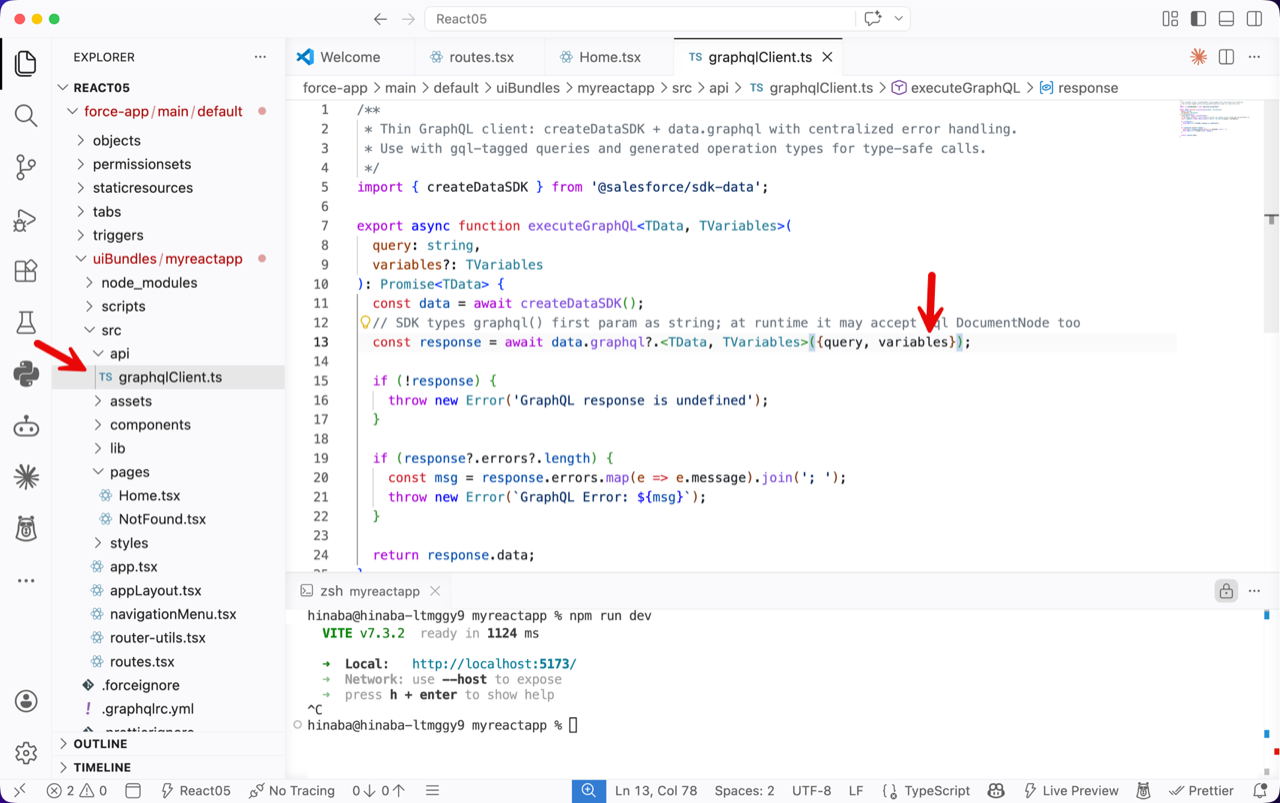Screen dimensions: 1280x803
Task: Toggle the bottom panel layout button
Action: (x=1226, y=19)
